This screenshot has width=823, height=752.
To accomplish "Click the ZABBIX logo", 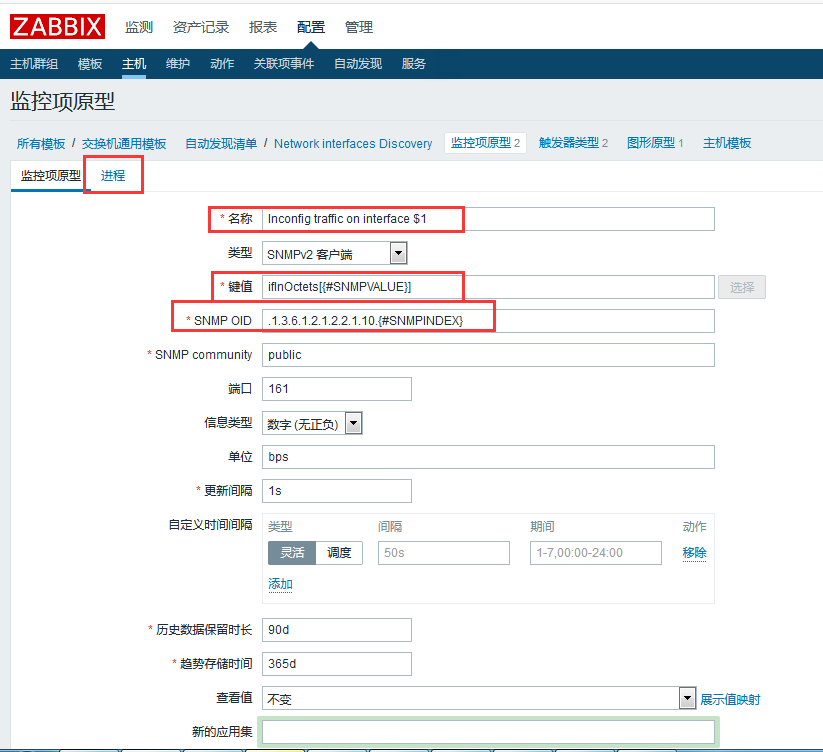I will coord(56,26).
